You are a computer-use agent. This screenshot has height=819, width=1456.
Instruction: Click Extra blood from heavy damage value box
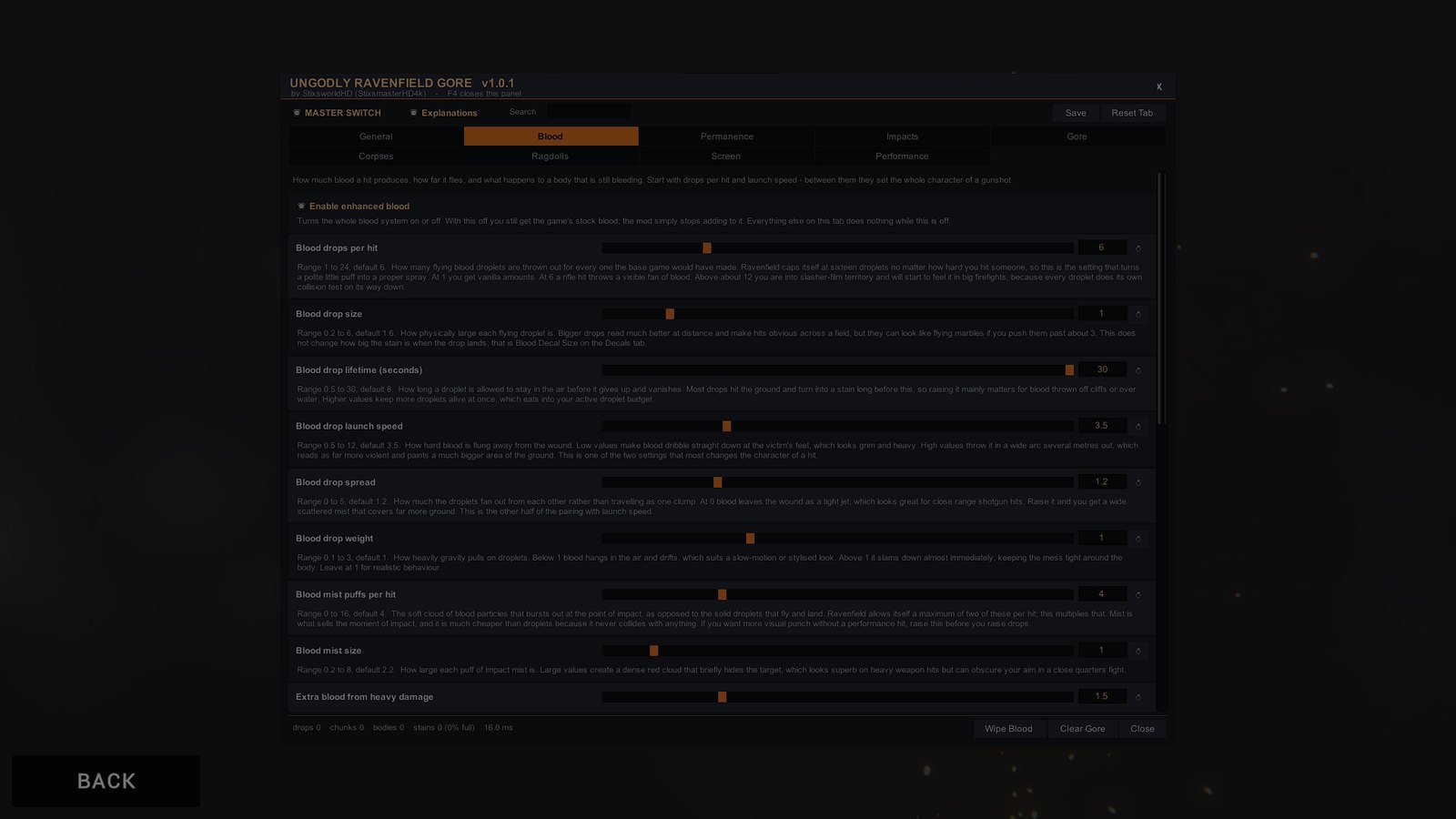pos(1102,696)
